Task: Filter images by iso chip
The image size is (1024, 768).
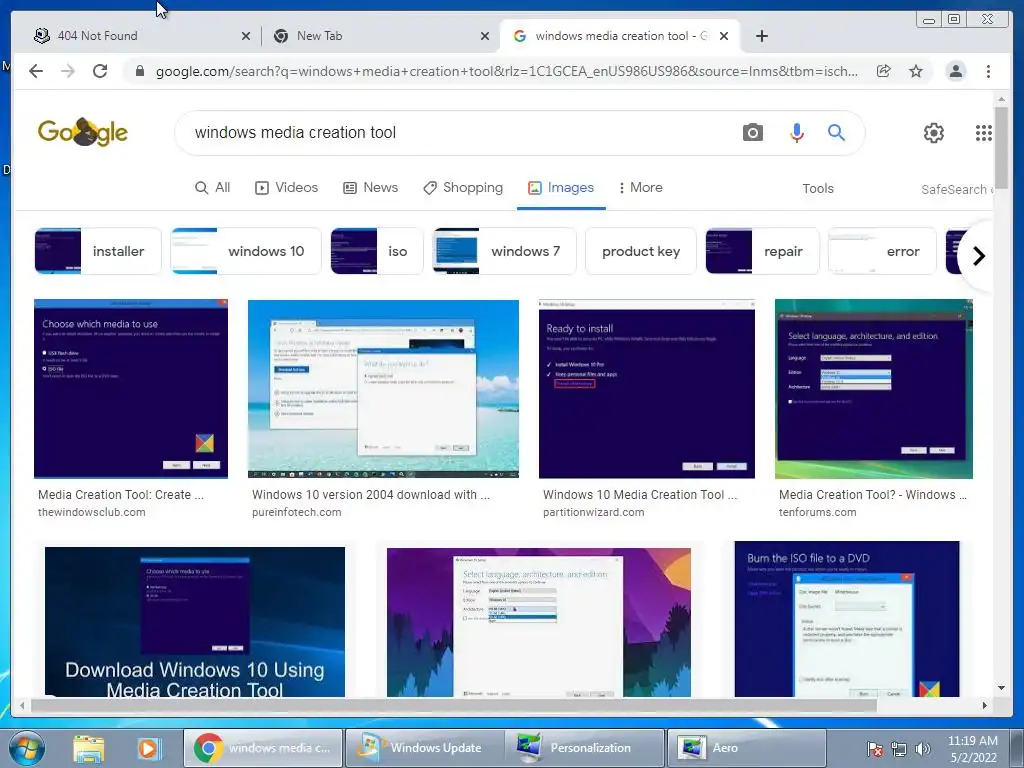Action: click(x=377, y=251)
